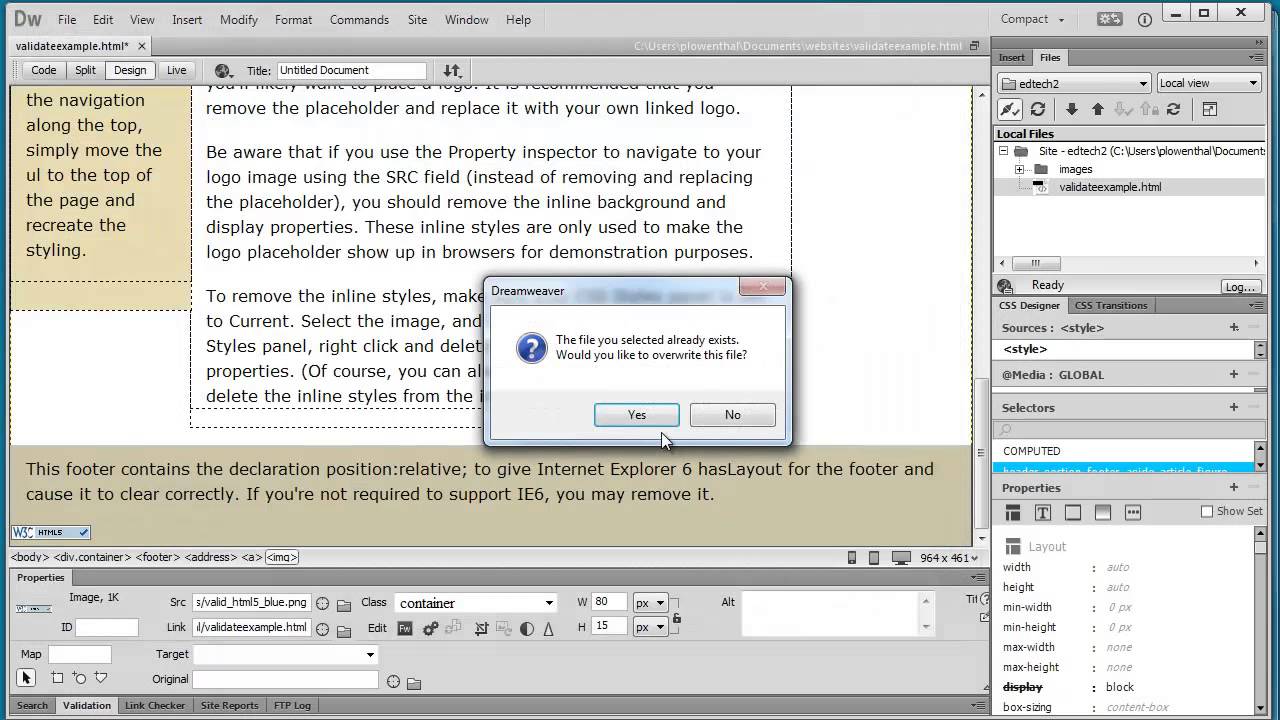
Task: Open the Compact workspace dropdown
Action: 1034,19
